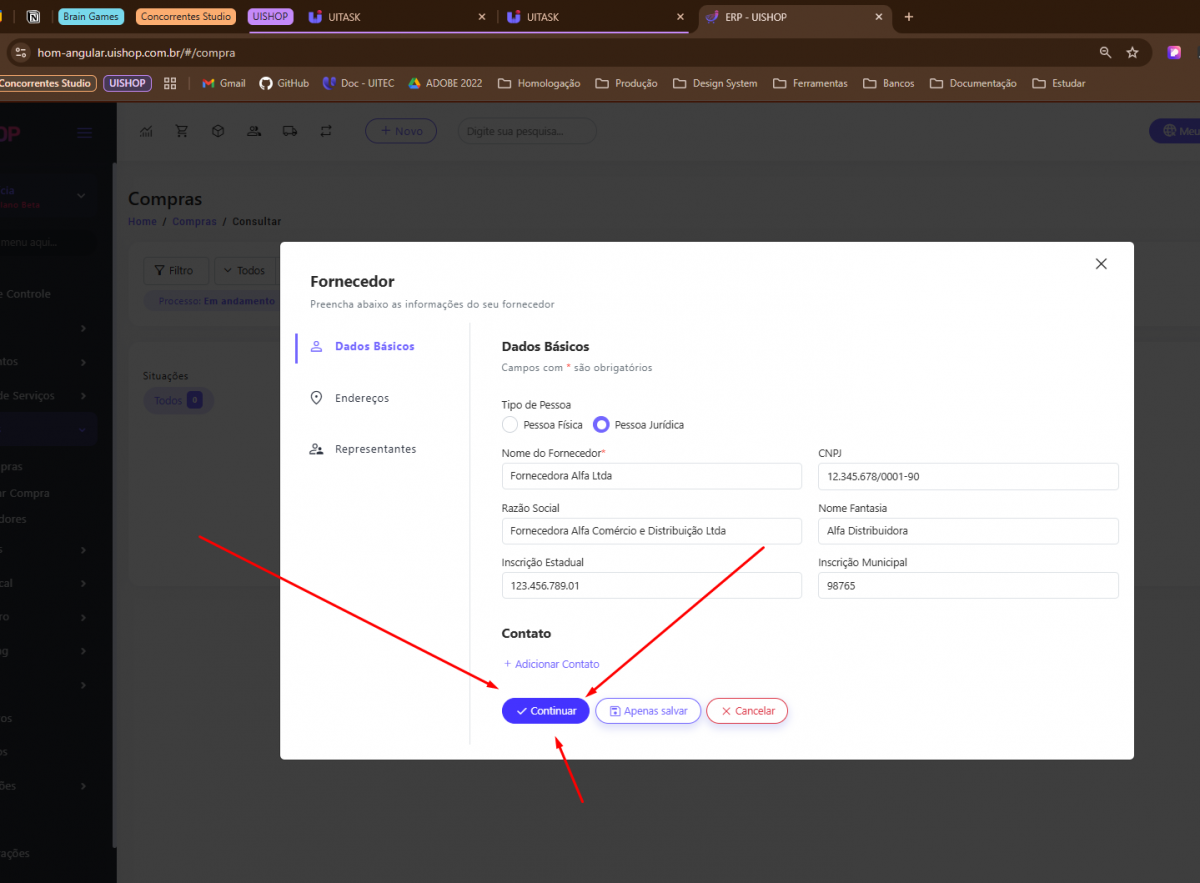
Task: Select the Pessoa Jurídica radio button
Action: (x=601, y=425)
